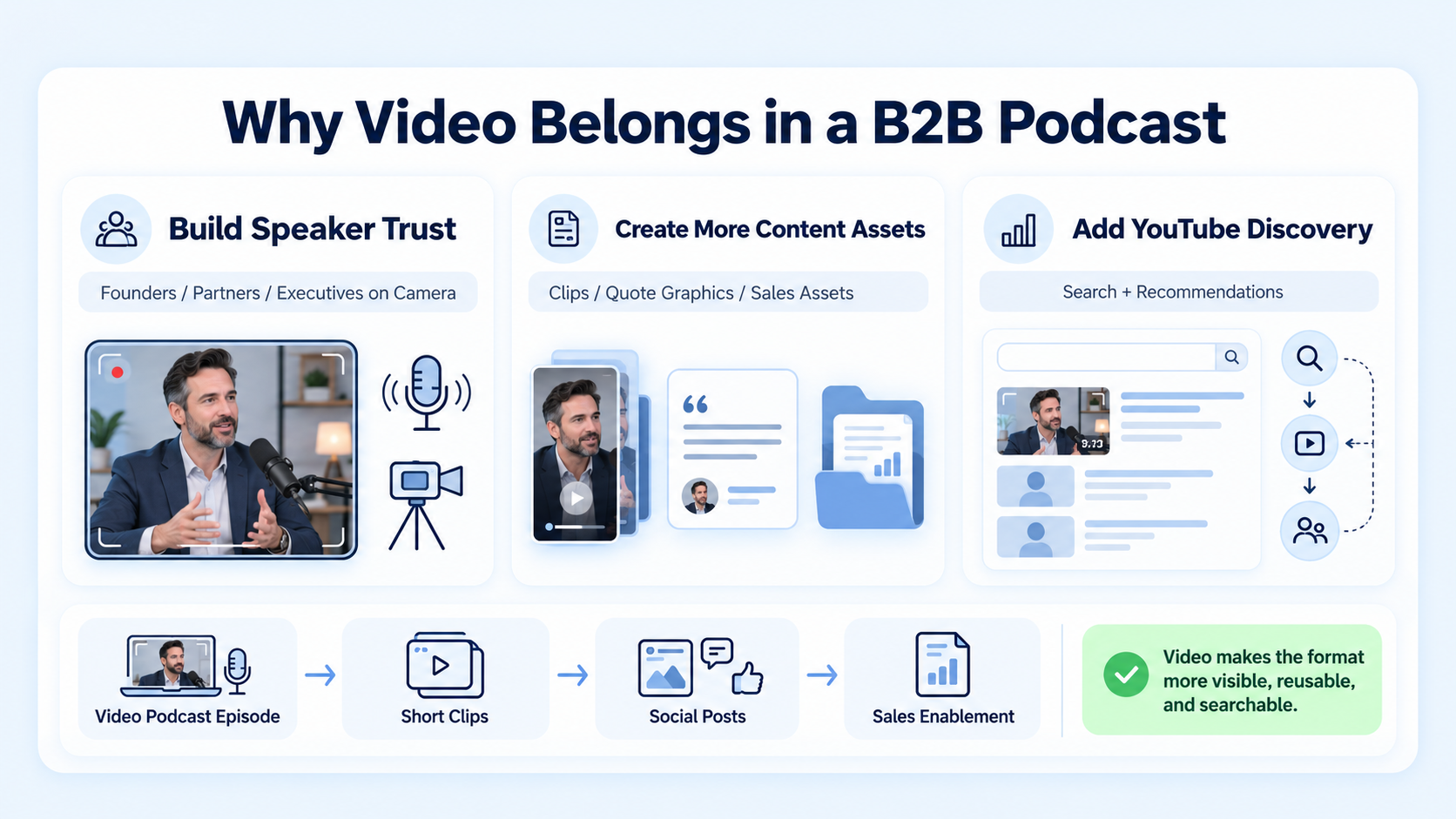Click 'Clips / Quote Graphics / Sales Assets' pill
The width and height of the screenshot is (1456, 819).
(x=728, y=292)
